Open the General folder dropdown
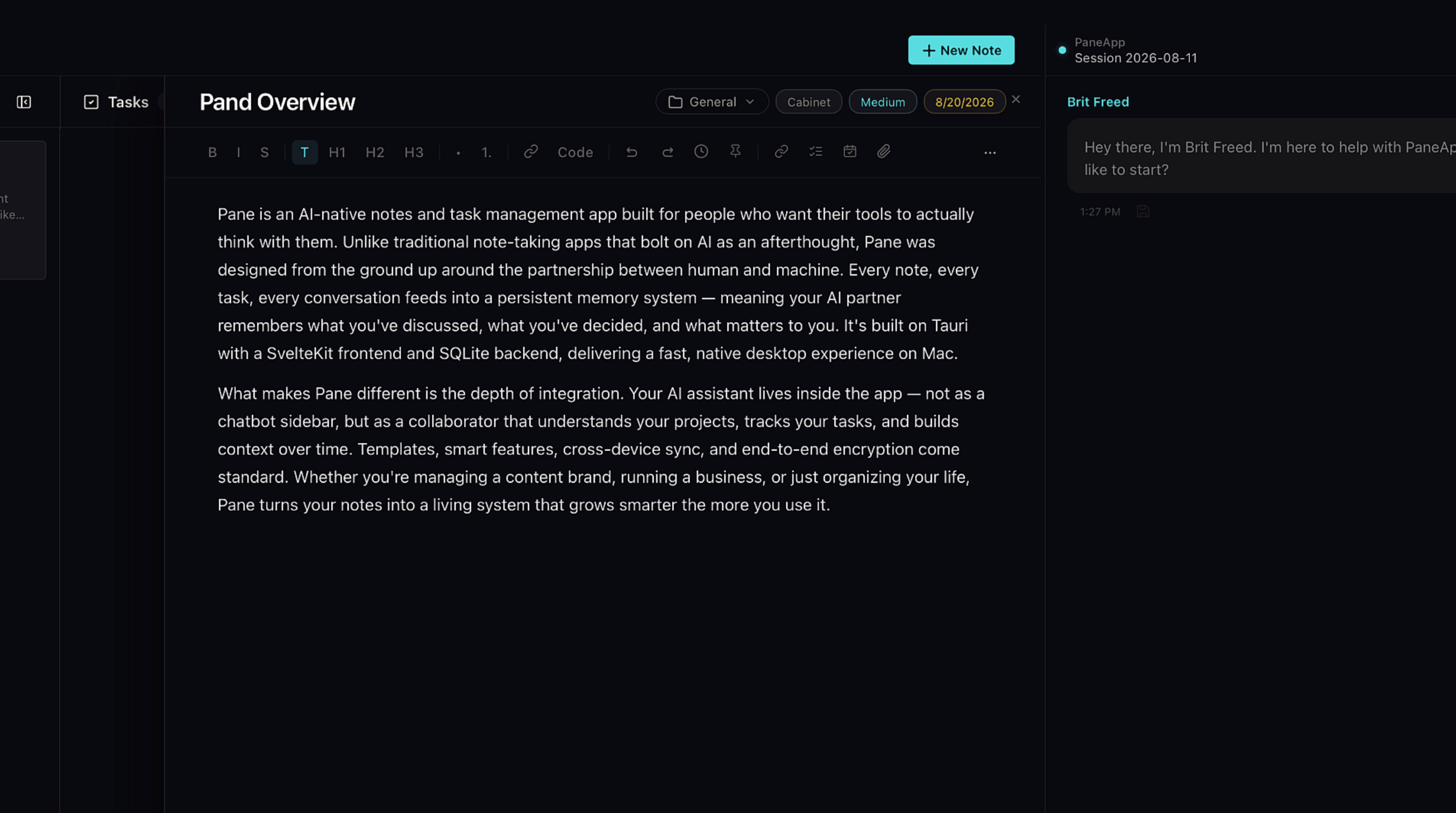The image size is (1456, 813). pyautogui.click(x=712, y=102)
